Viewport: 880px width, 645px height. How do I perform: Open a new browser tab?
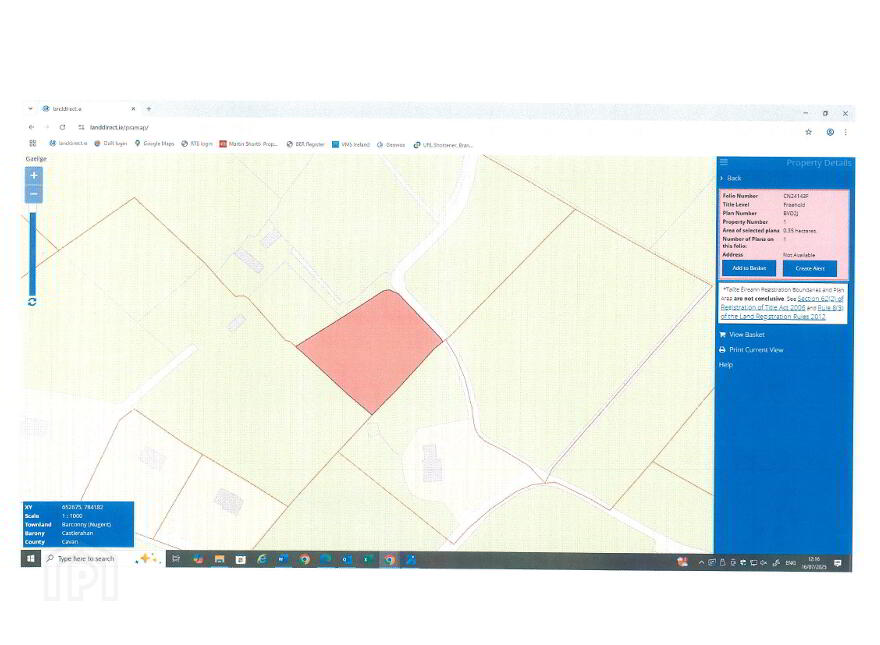click(x=149, y=109)
